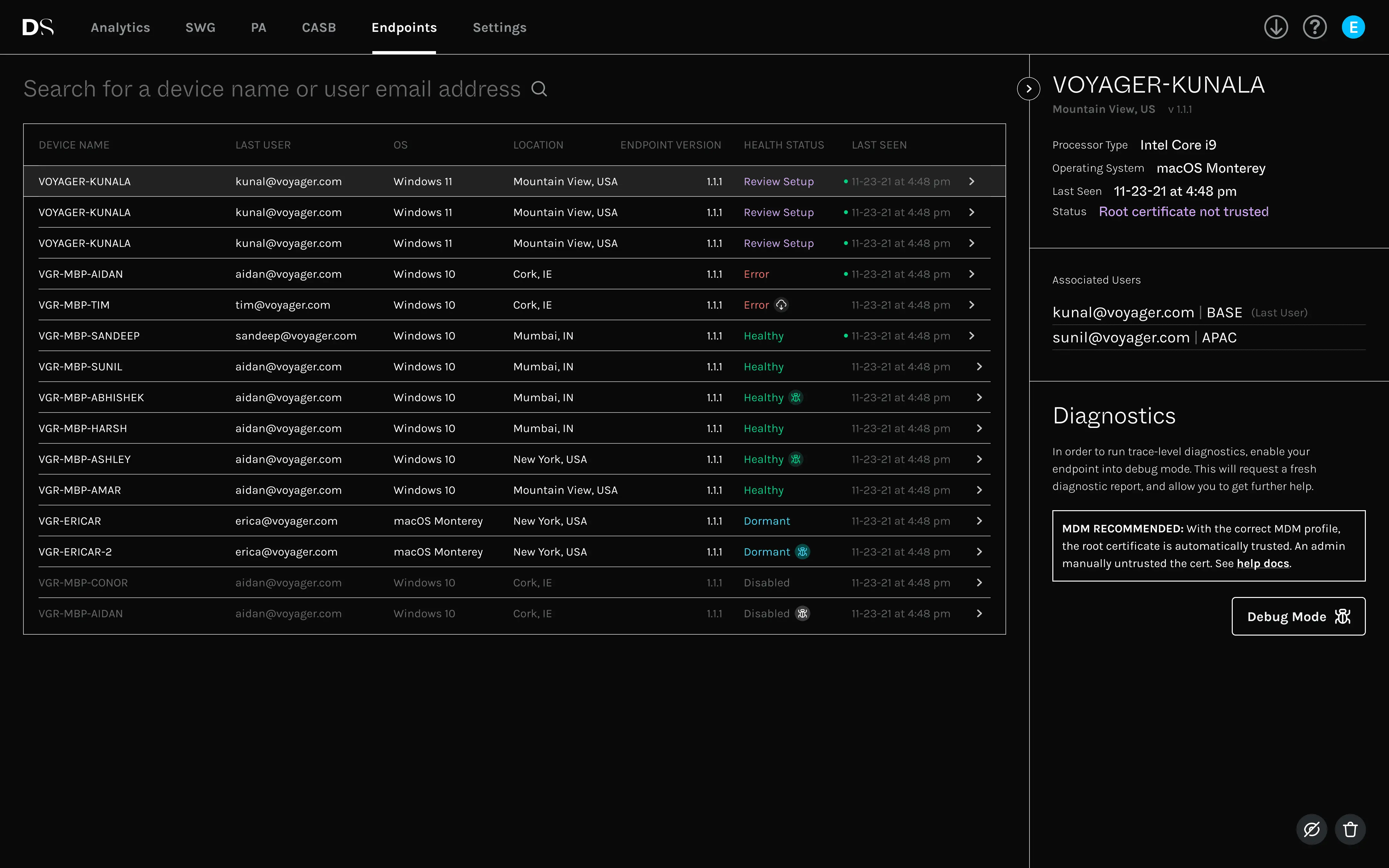Sort by LAST USER column header
1389x868 pixels.
(263, 145)
